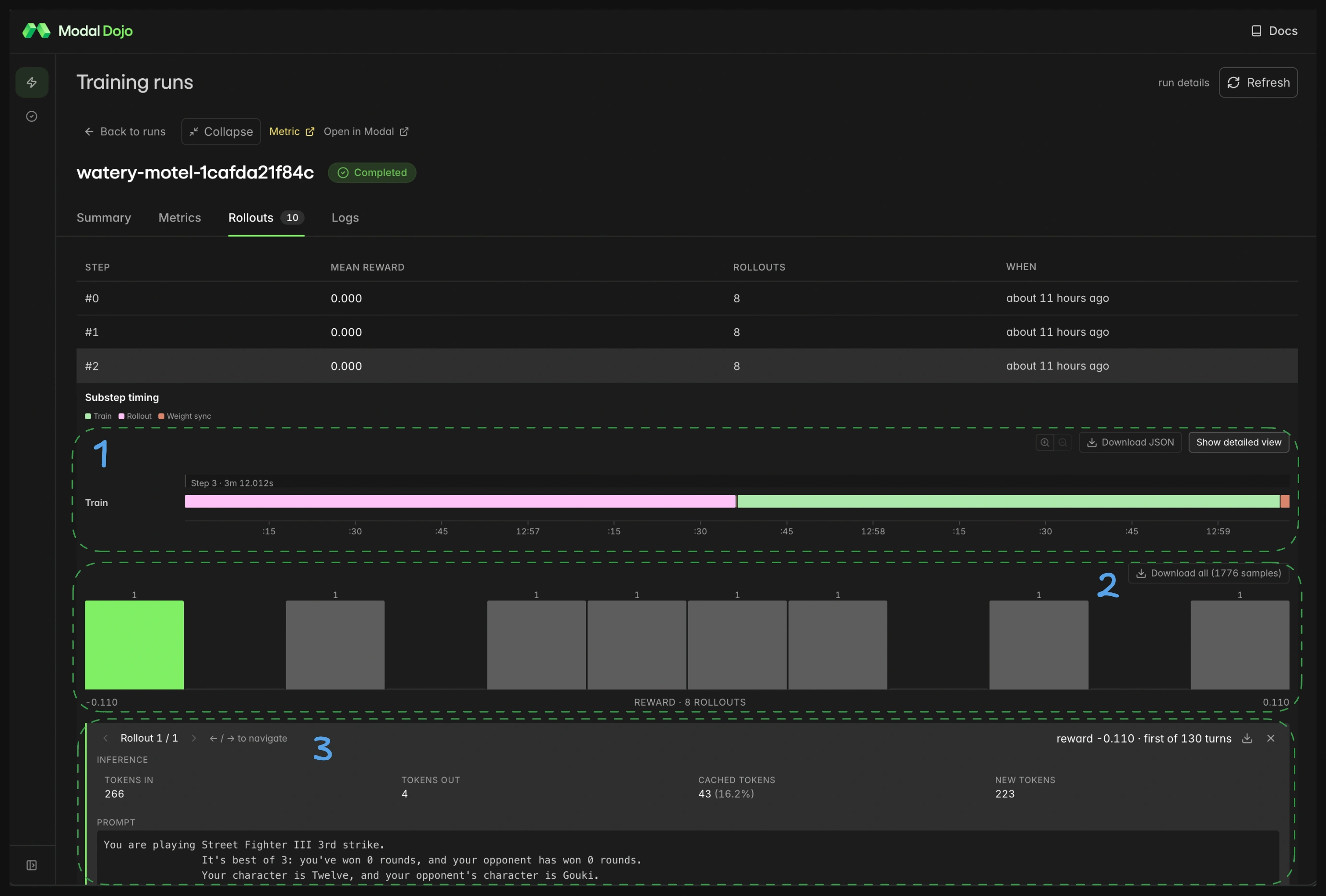
Task: Open the Docs link
Action: pyautogui.click(x=1274, y=31)
